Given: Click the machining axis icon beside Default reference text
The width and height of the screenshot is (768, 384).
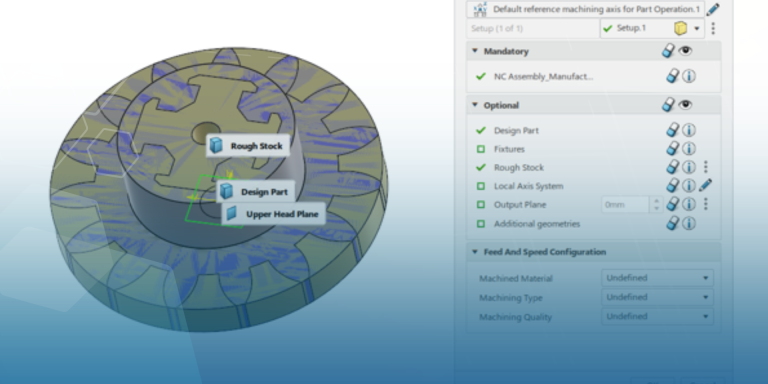Looking at the screenshot, I should [x=480, y=9].
